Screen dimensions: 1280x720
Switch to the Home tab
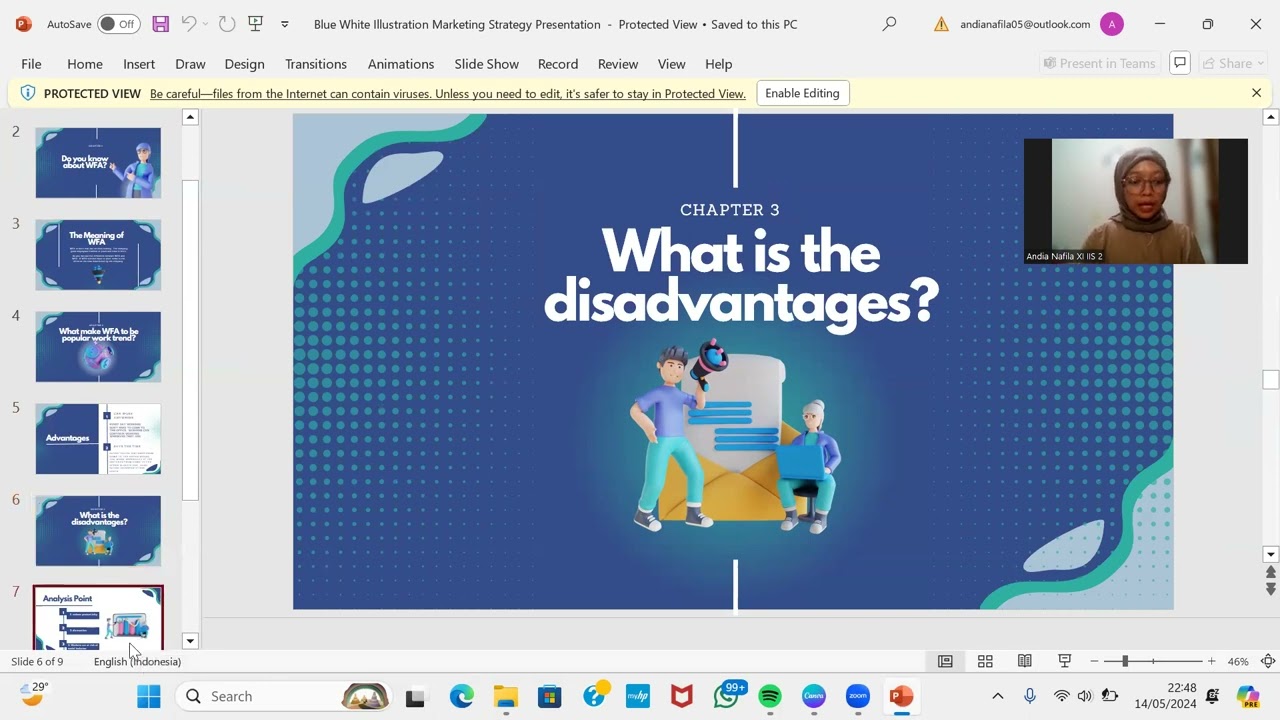(85, 64)
